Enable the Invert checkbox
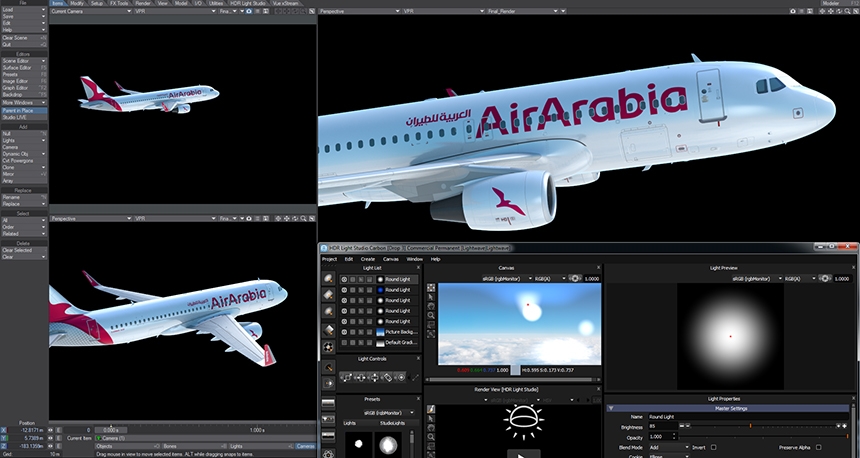The image size is (860, 458). click(714, 448)
